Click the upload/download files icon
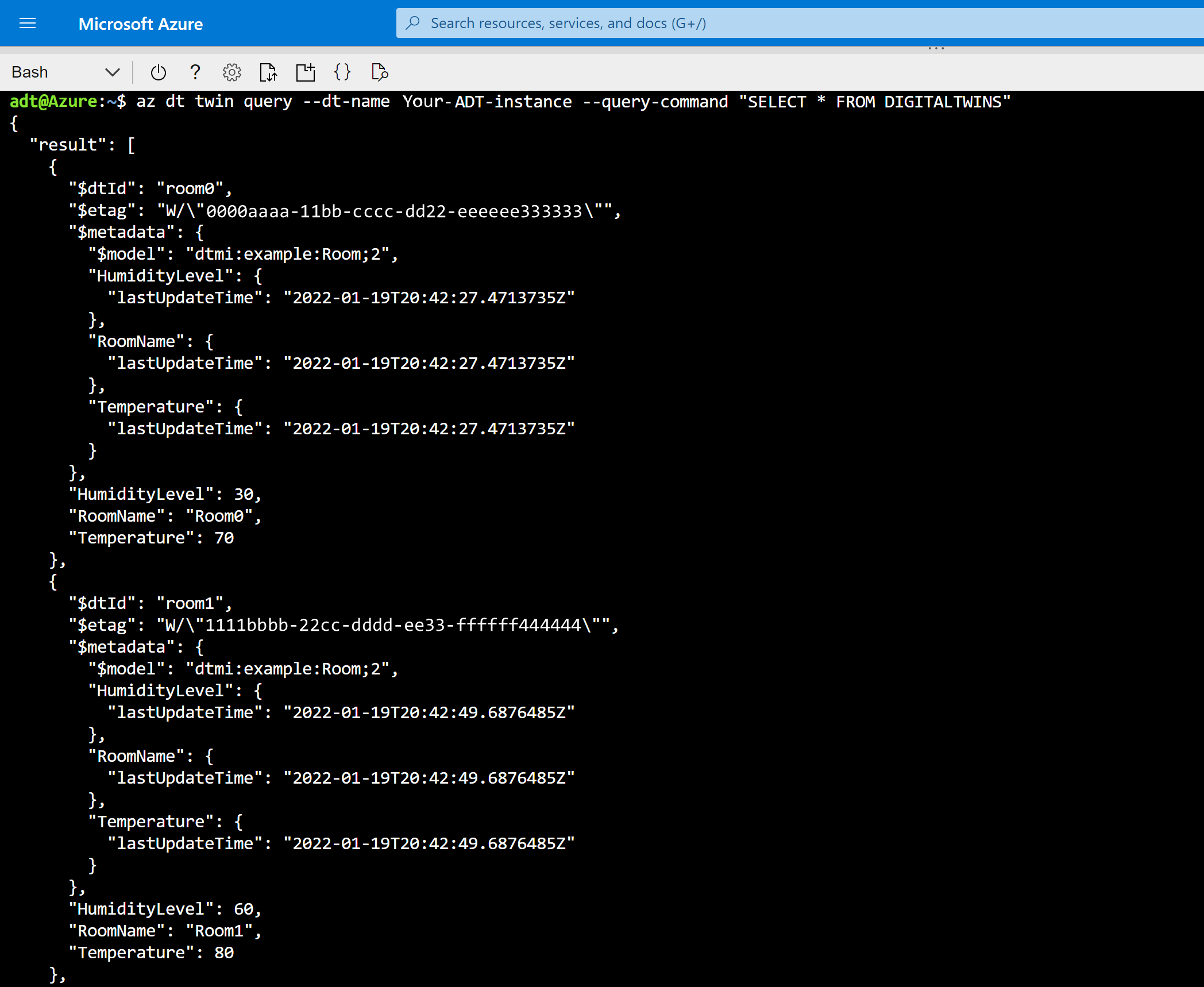Viewport: 1204px width, 987px height. (268, 72)
